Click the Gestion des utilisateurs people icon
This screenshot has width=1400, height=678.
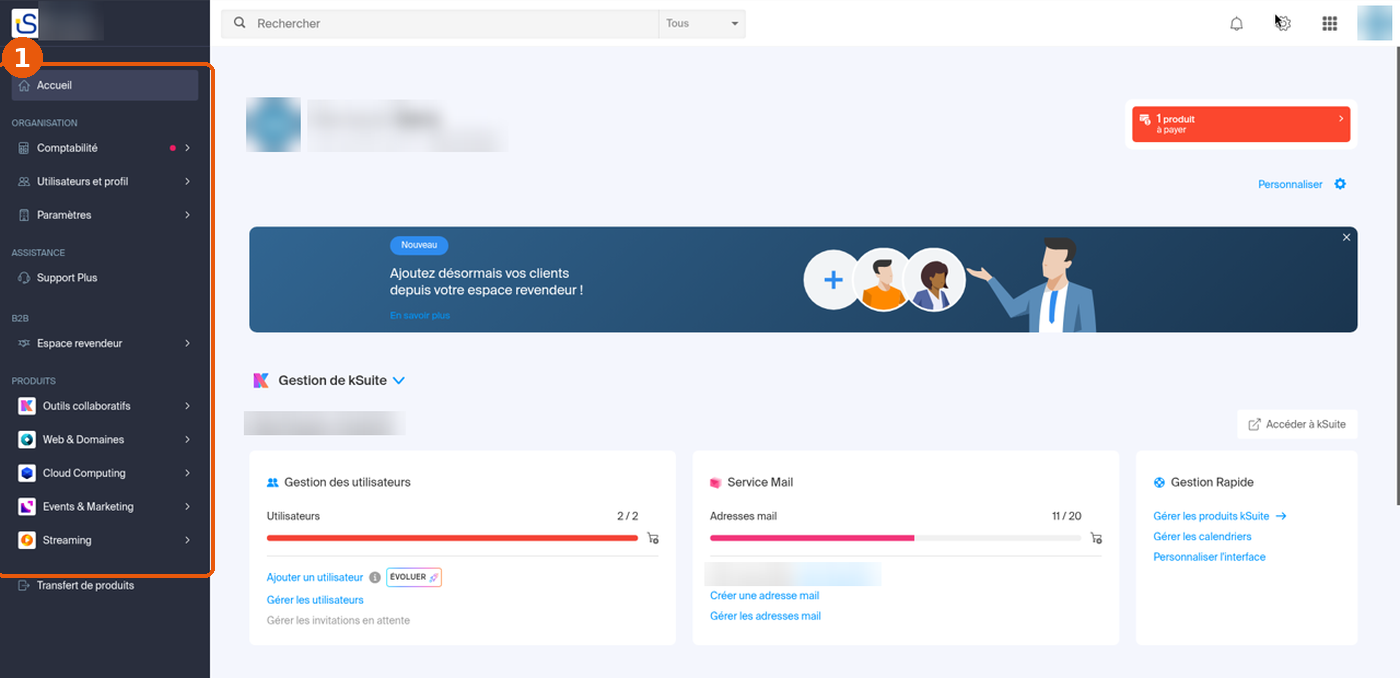tap(273, 482)
